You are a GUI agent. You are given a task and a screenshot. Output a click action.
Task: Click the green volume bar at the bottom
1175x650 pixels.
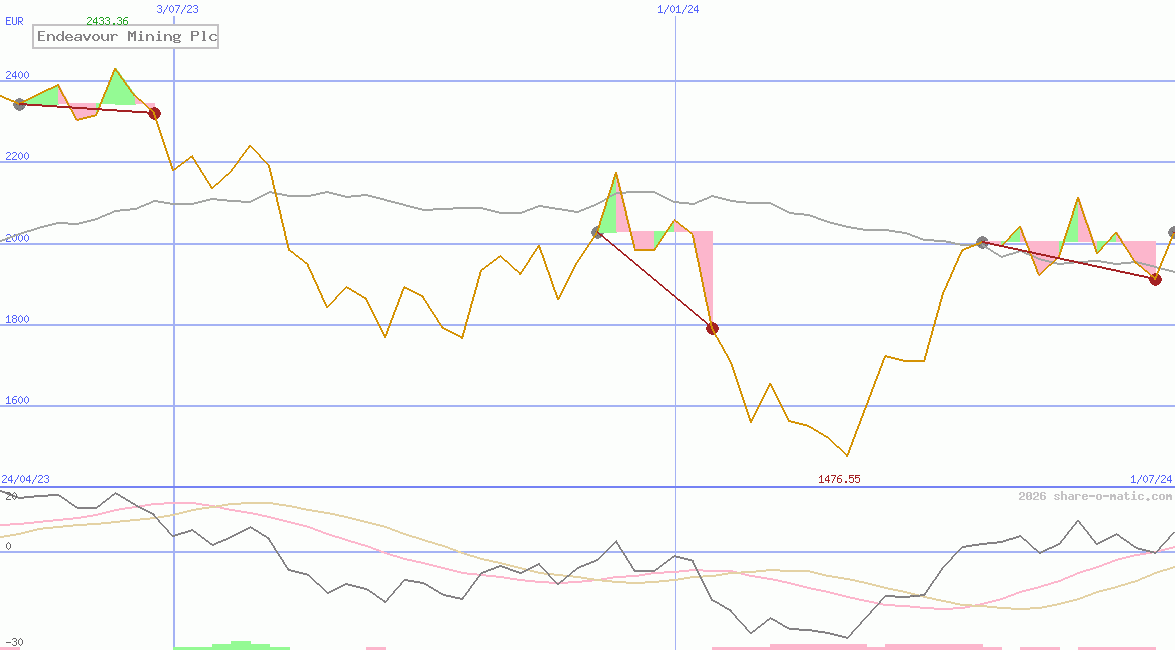(x=240, y=645)
